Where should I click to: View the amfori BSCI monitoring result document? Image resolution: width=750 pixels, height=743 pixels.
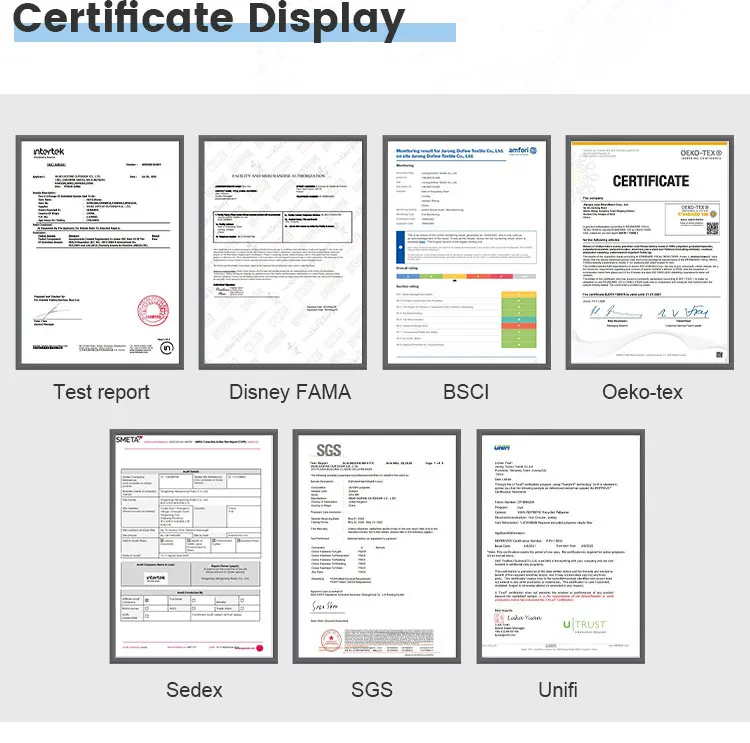[466, 252]
